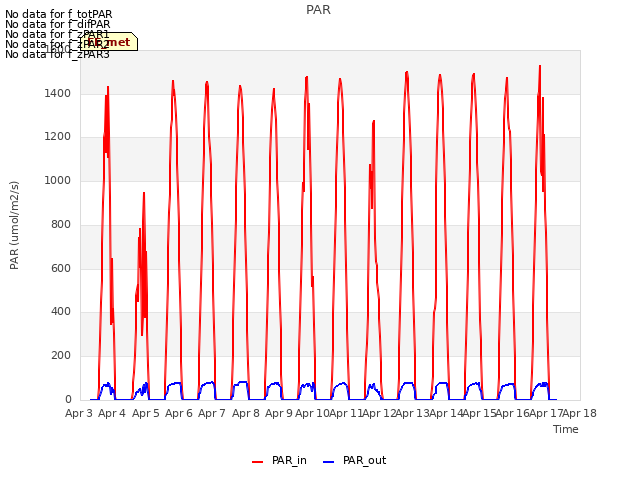Click the x-axis tick label Apr 6
Image resolution: width=640 pixels, height=480 pixels.
point(179,413)
